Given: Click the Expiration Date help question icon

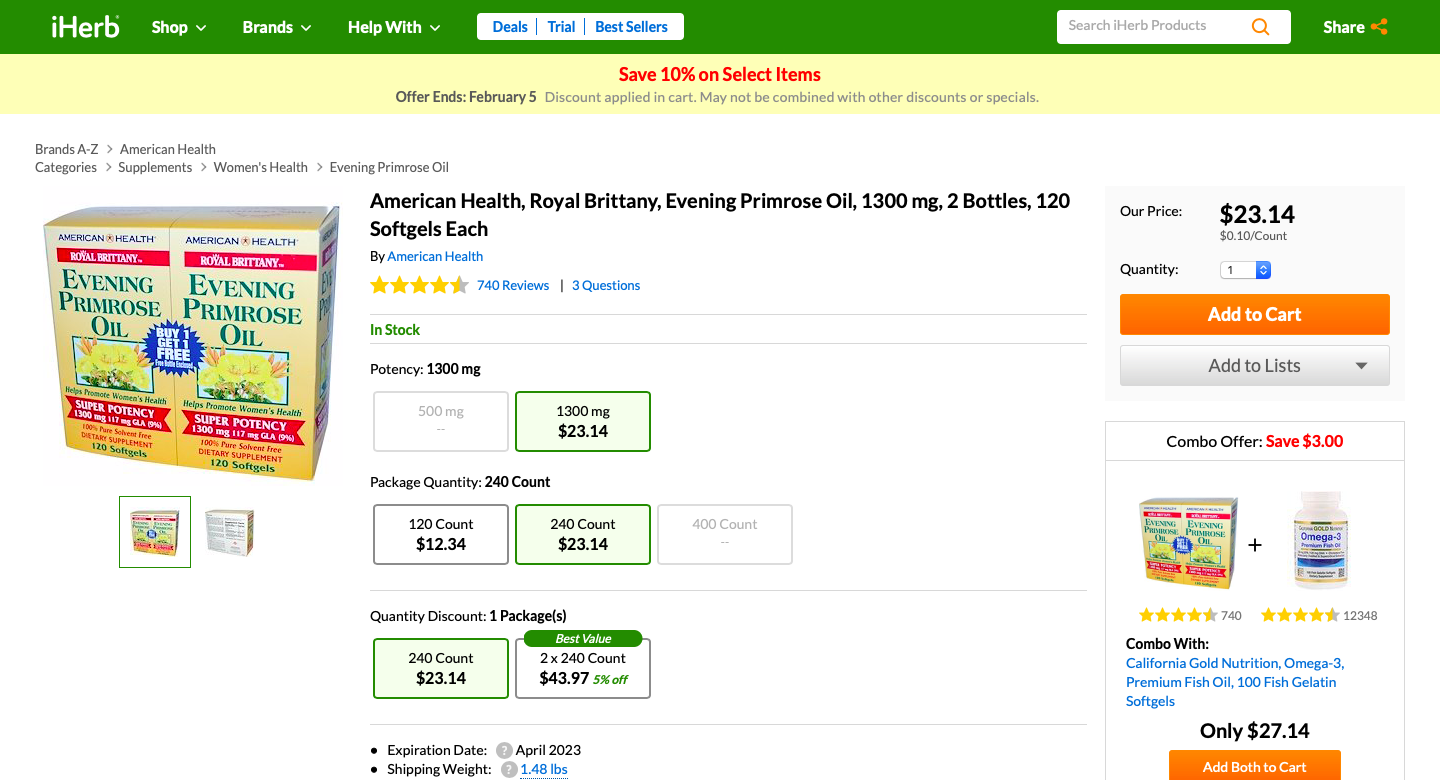Looking at the screenshot, I should coord(504,750).
